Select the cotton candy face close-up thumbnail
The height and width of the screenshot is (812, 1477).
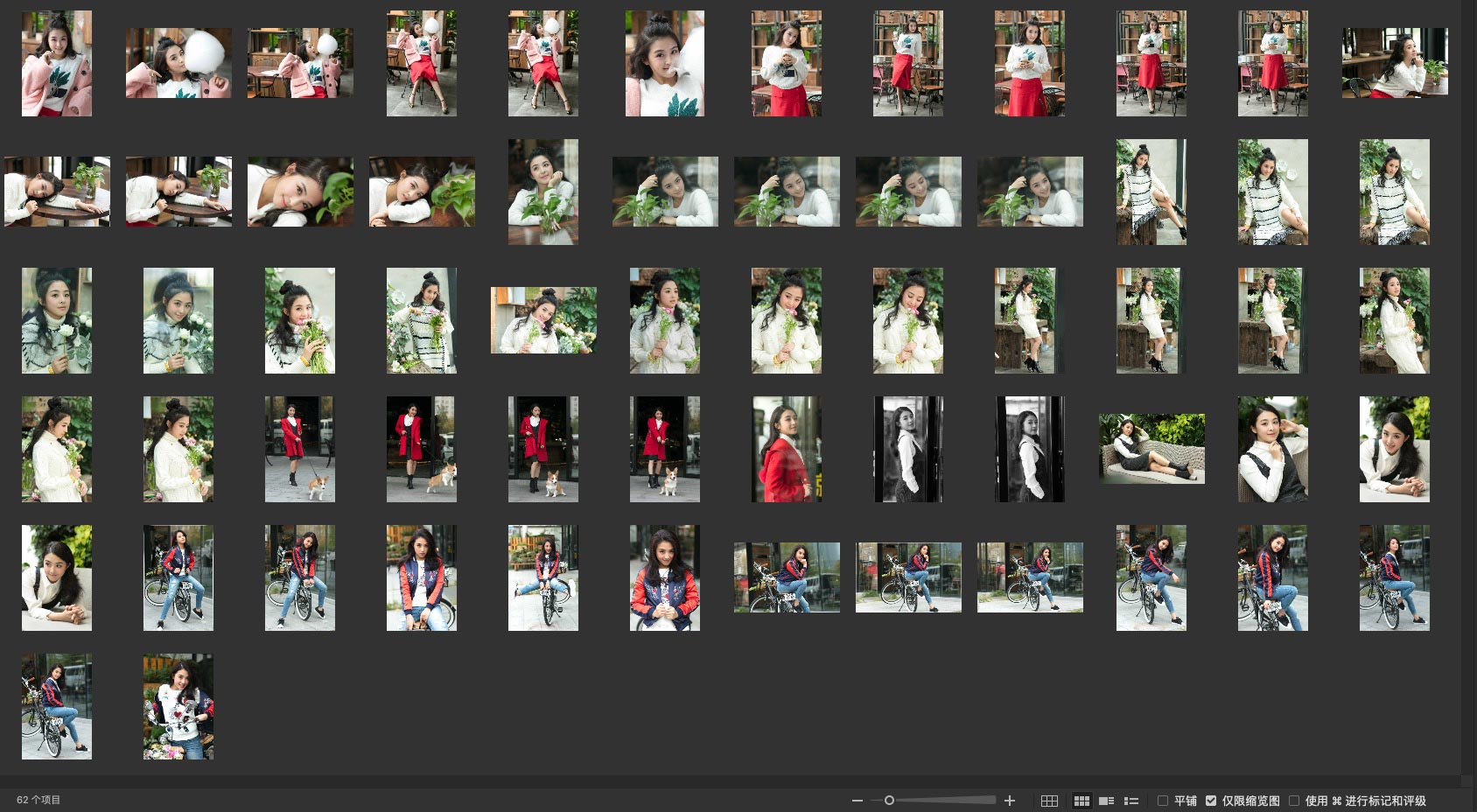665,63
